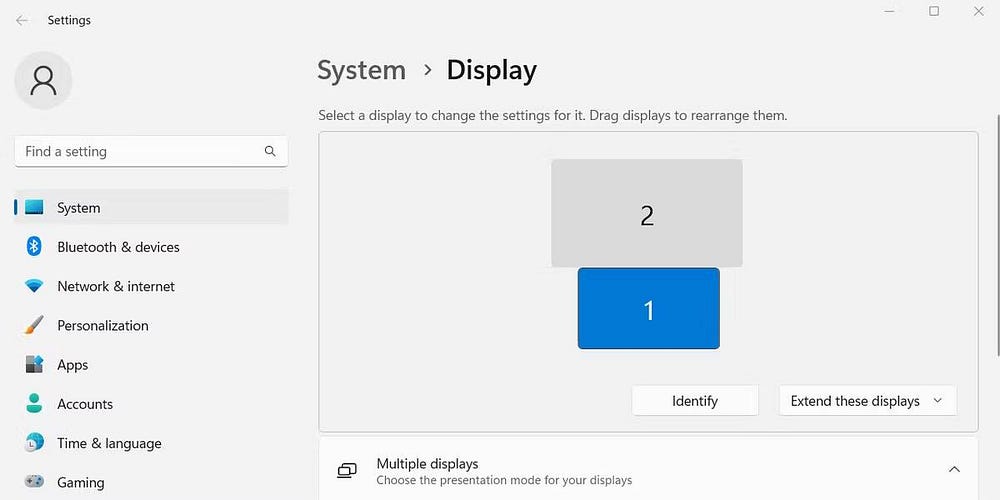Click the Accounts person icon

tap(34, 403)
